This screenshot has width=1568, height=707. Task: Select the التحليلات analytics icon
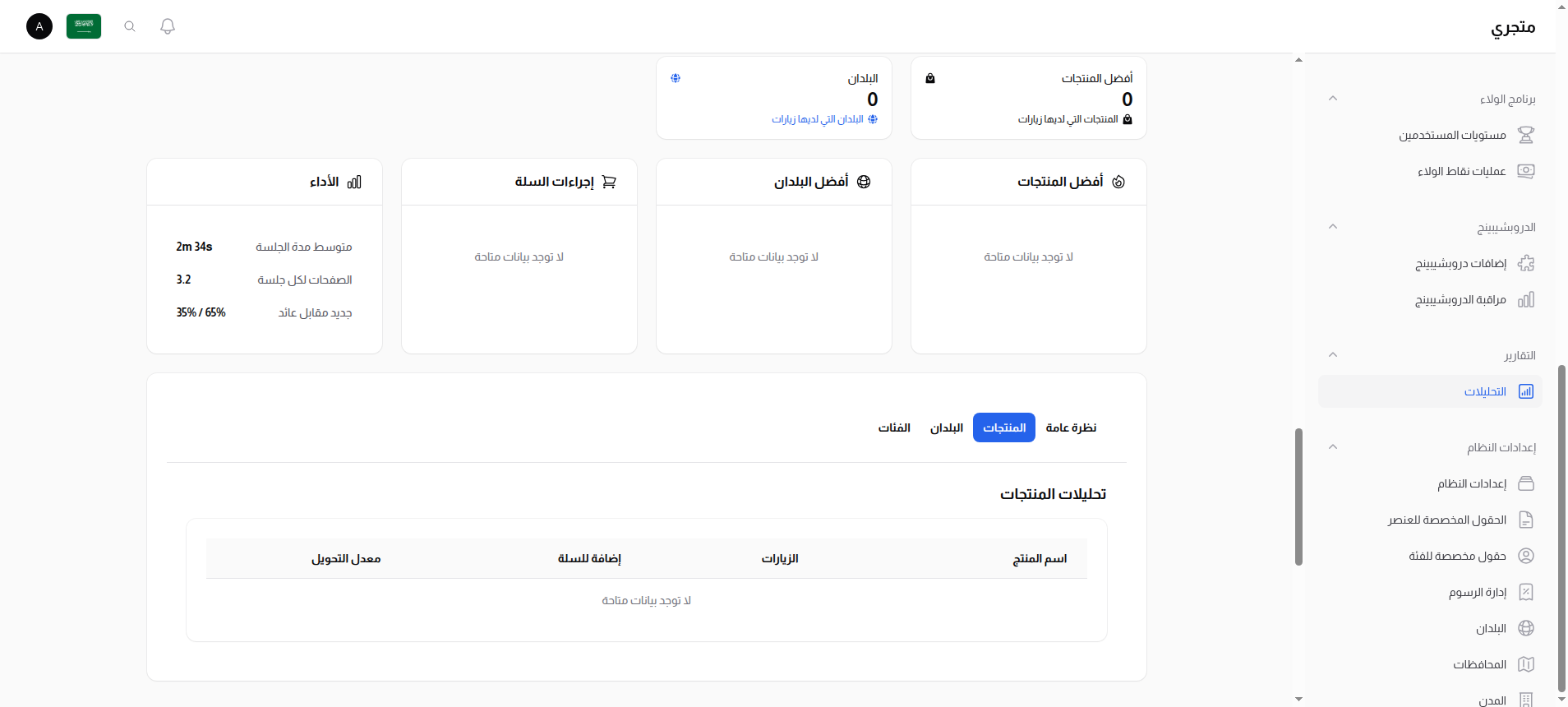(x=1527, y=391)
